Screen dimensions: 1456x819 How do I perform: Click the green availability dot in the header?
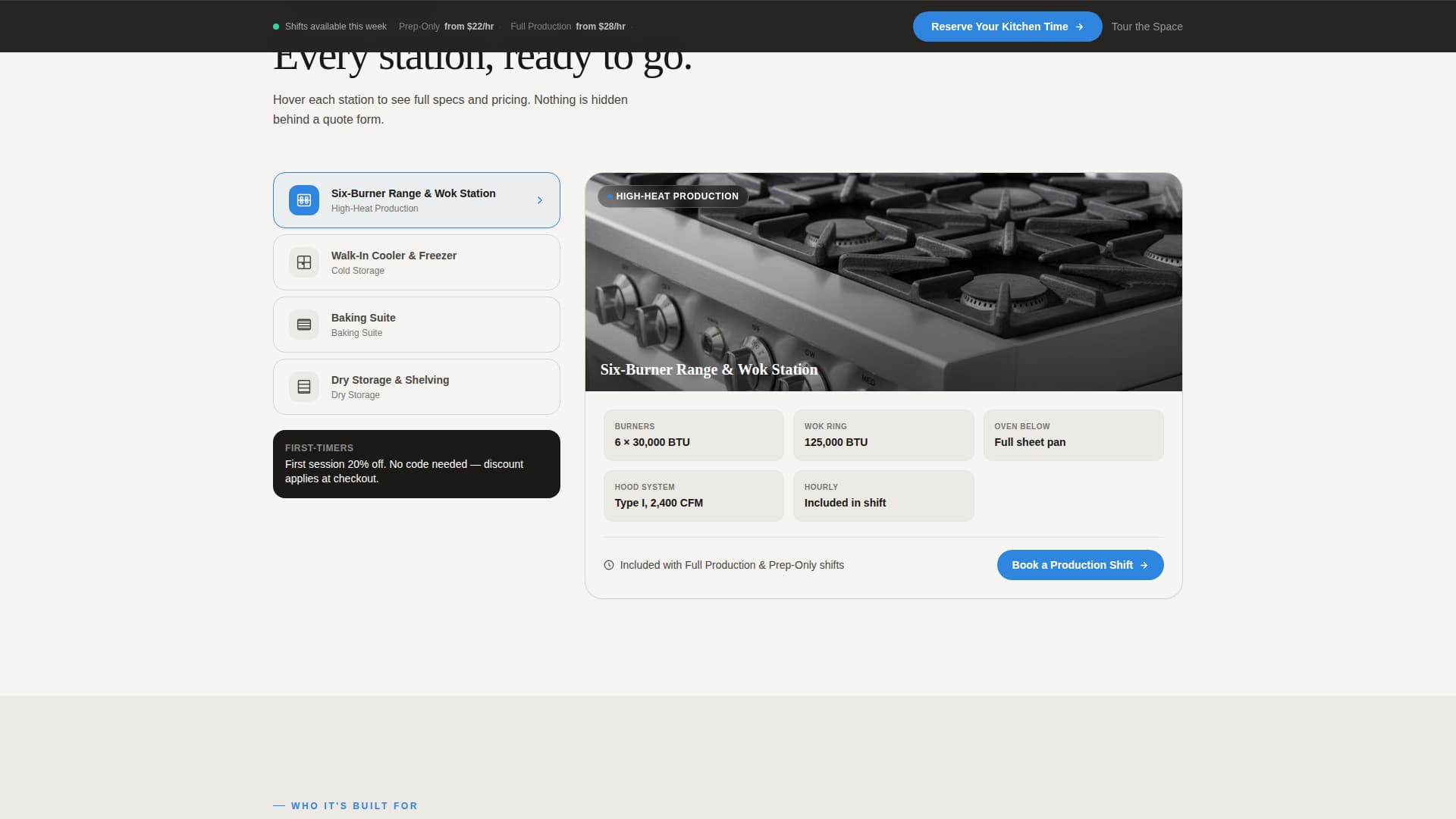click(x=276, y=26)
